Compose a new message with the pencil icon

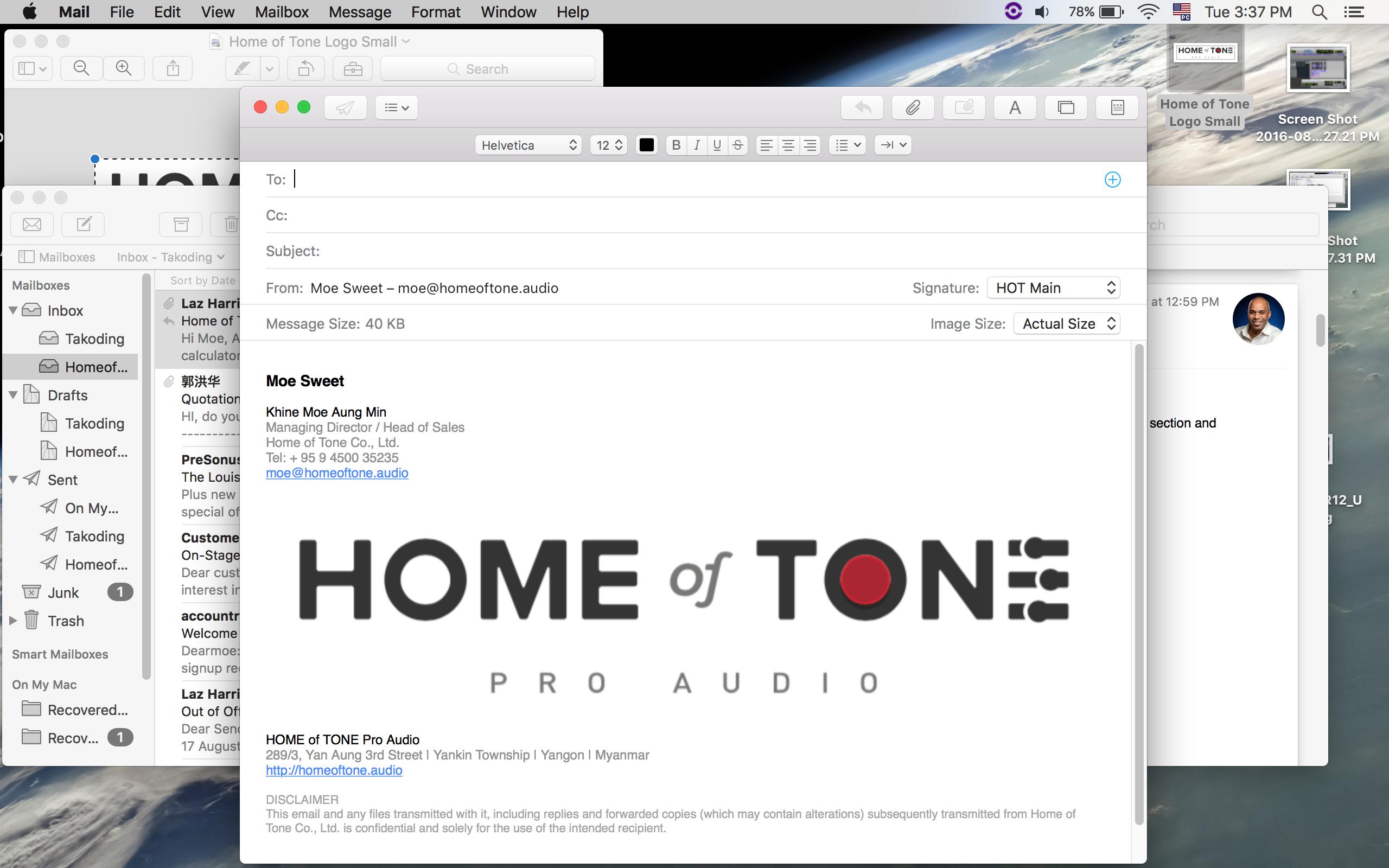pos(82,224)
